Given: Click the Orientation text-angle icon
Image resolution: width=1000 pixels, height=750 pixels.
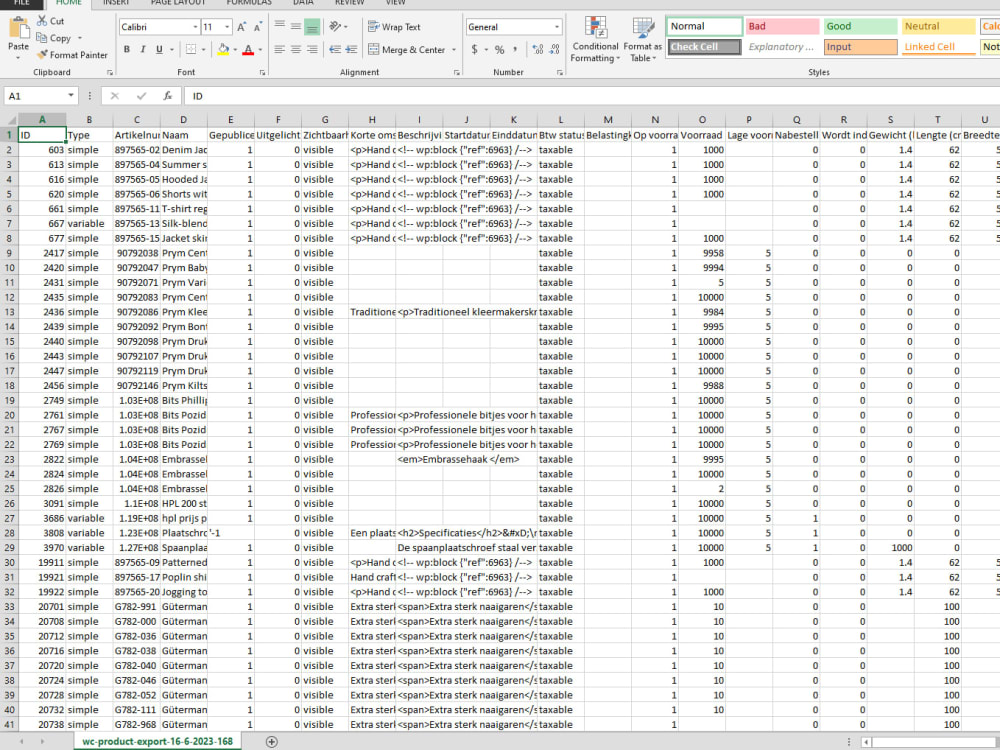Looking at the screenshot, I should click(335, 26).
